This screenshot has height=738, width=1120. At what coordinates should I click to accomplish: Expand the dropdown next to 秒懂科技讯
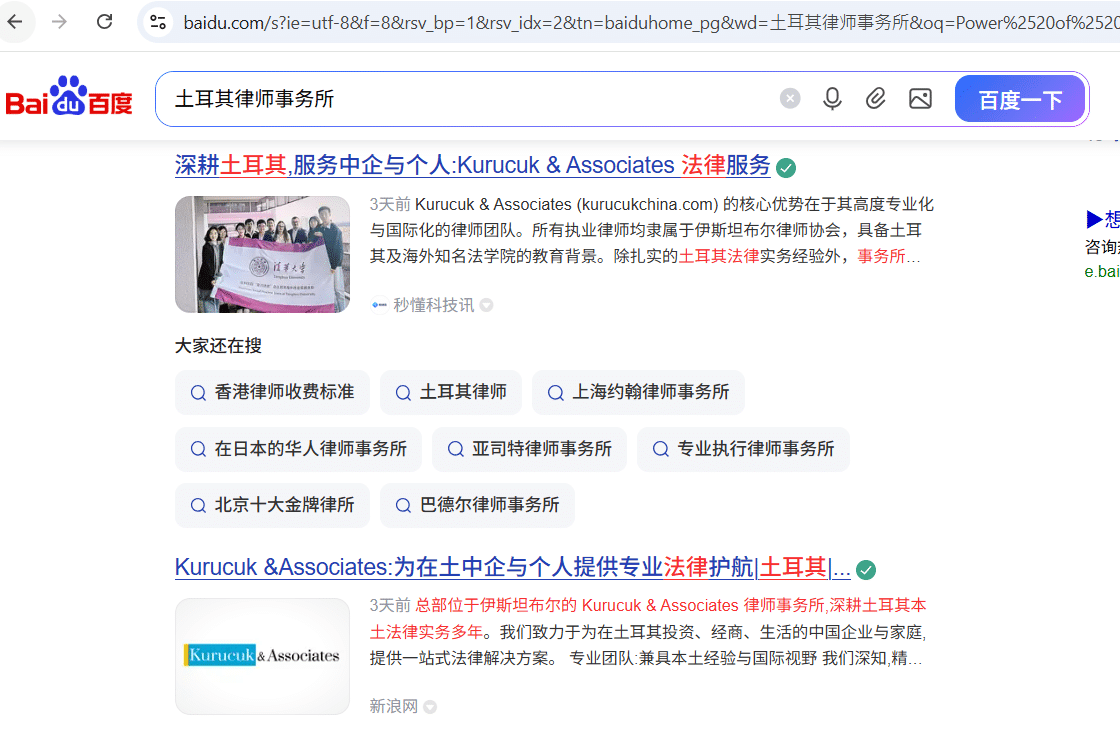tap(487, 305)
